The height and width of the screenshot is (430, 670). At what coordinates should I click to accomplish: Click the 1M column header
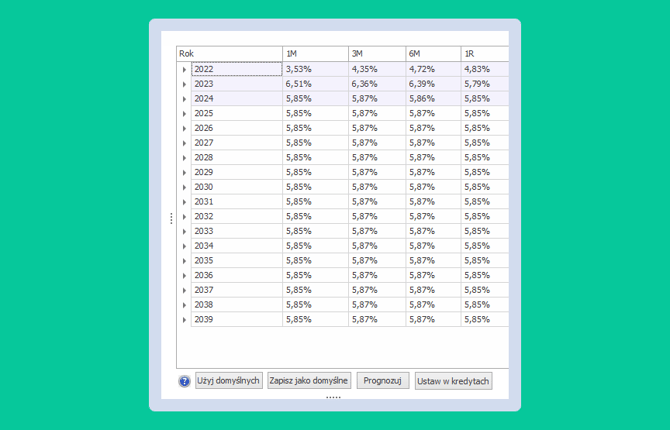click(315, 54)
